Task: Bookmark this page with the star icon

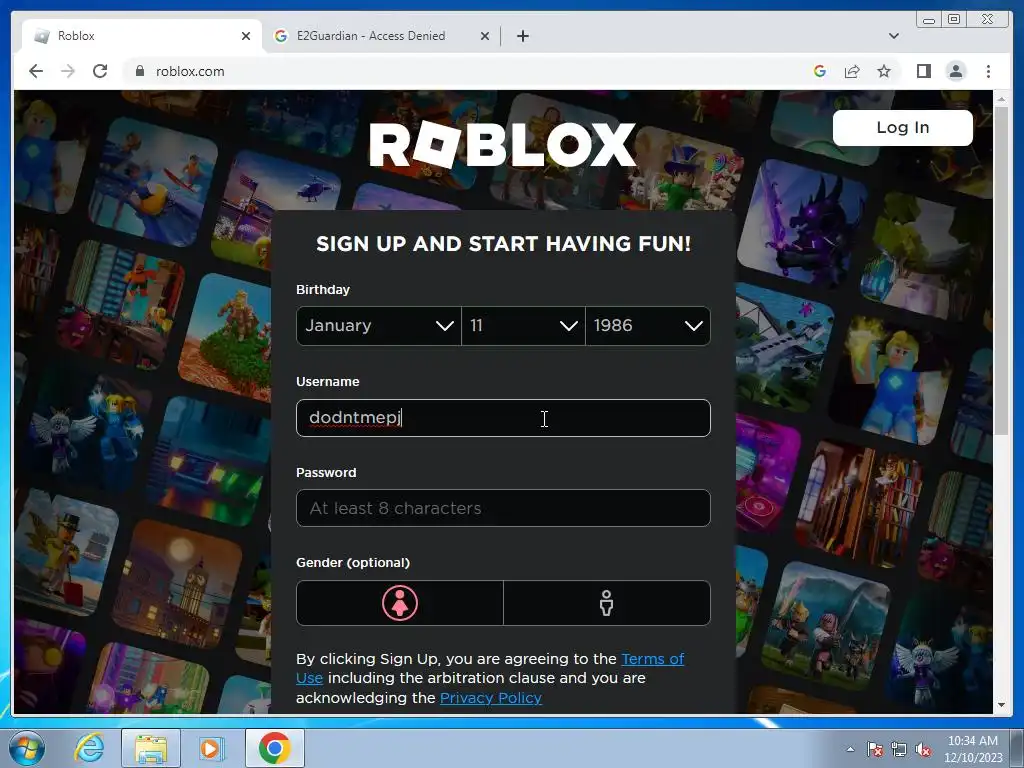Action: click(884, 71)
